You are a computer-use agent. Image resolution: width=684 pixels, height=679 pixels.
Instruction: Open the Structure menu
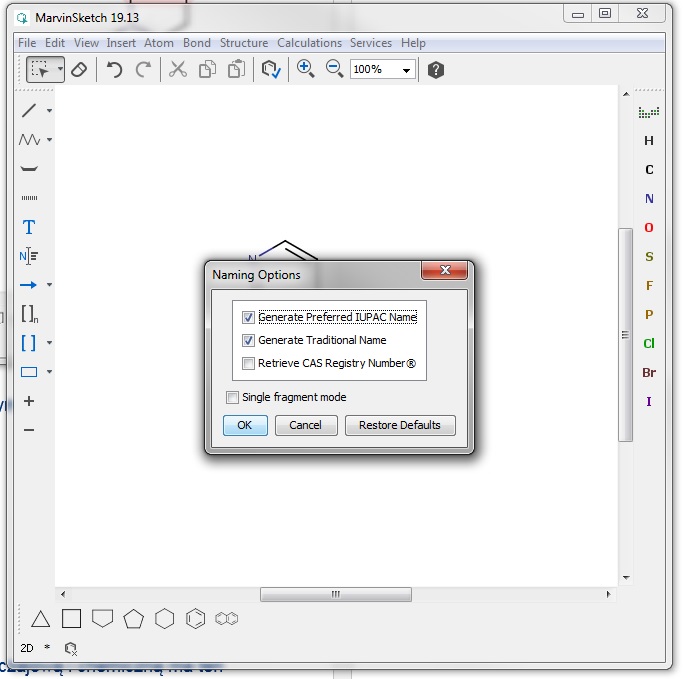244,43
